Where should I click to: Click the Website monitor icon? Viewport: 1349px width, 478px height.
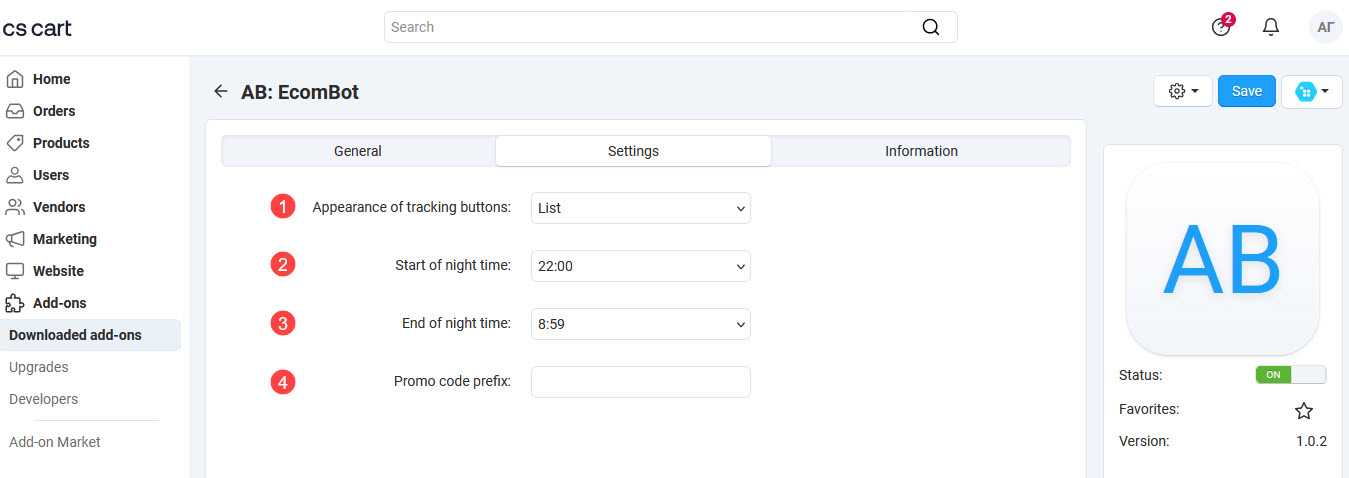click(15, 271)
